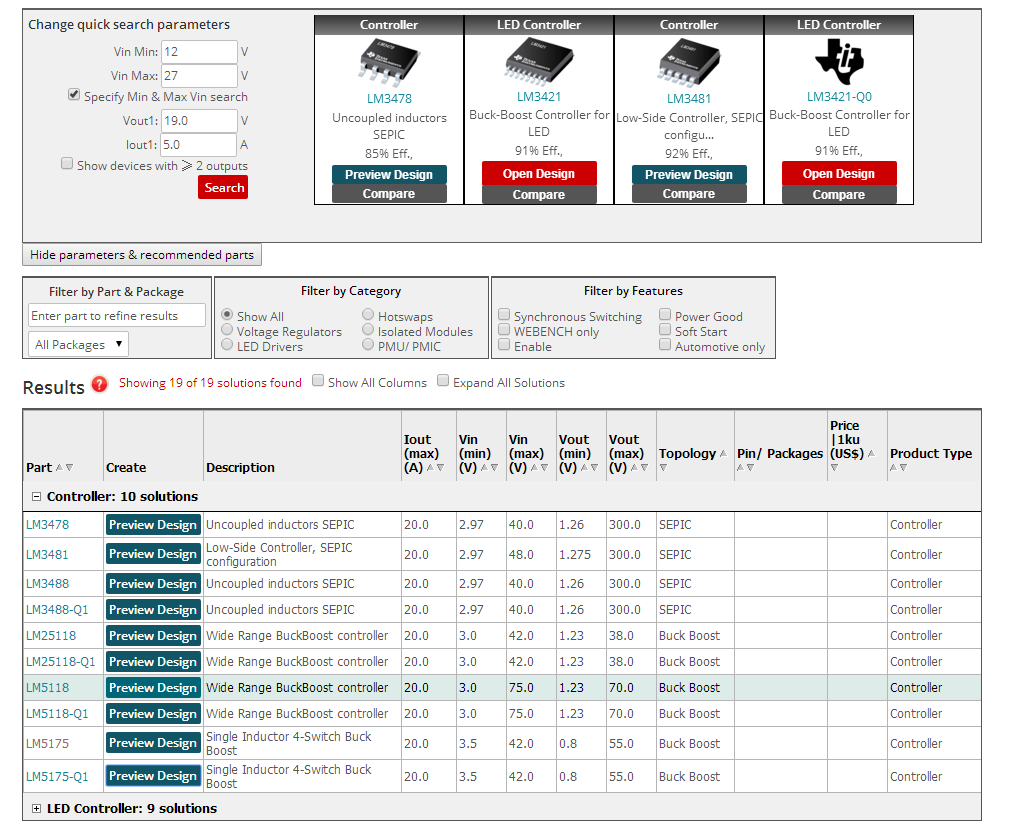
Task: Click the LM3478 chip image
Action: click(389, 63)
